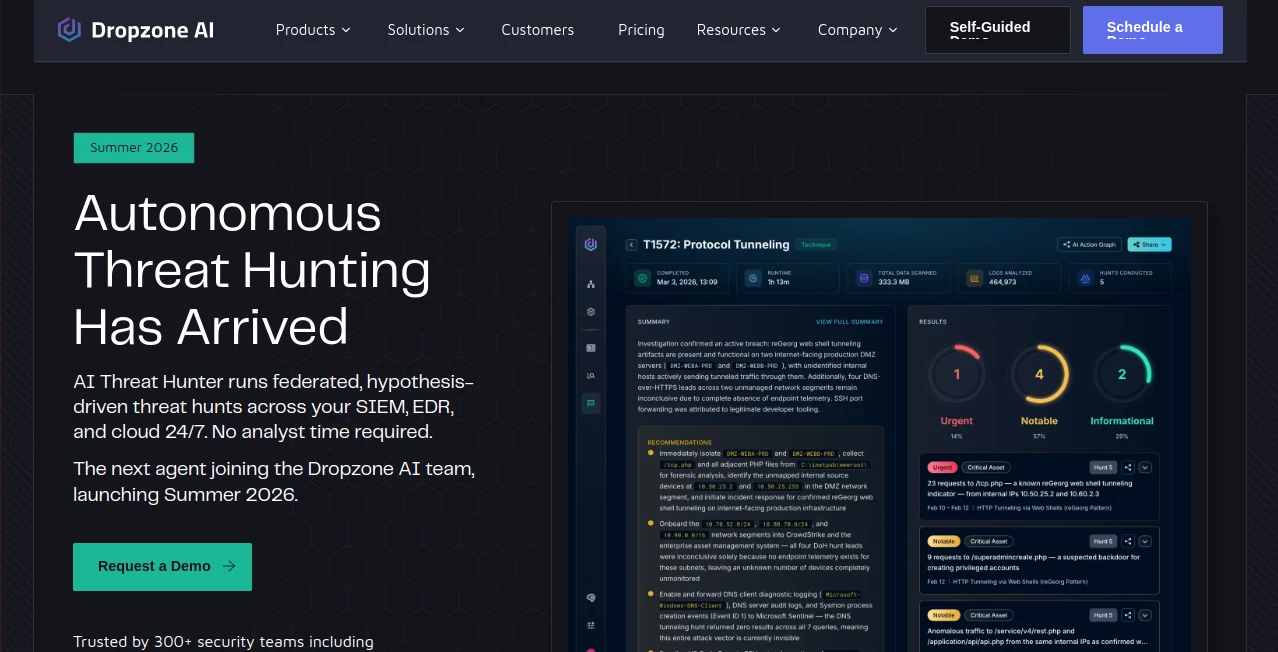Click the Request a Demo button

coord(162,567)
